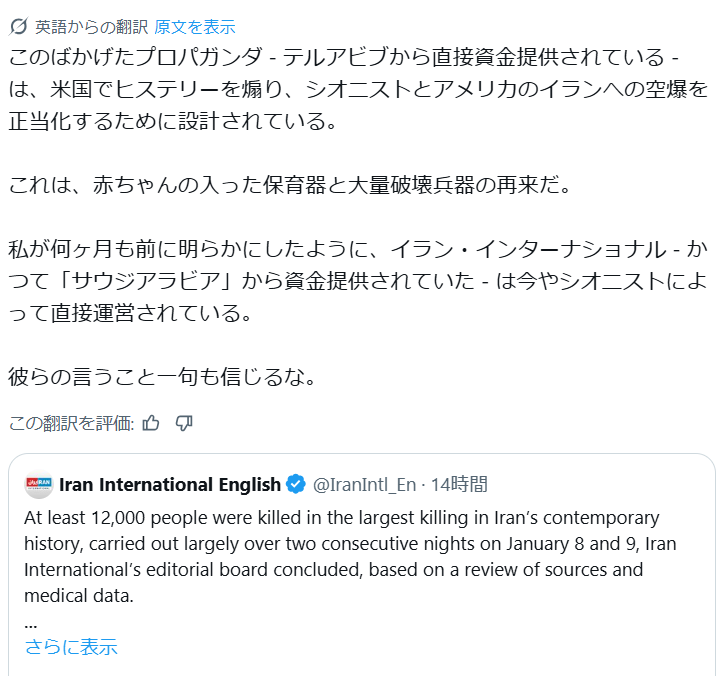Show the original text via 原文を表示
Image resolution: width=720 pixels, height=676 pixels.
(x=195, y=27)
